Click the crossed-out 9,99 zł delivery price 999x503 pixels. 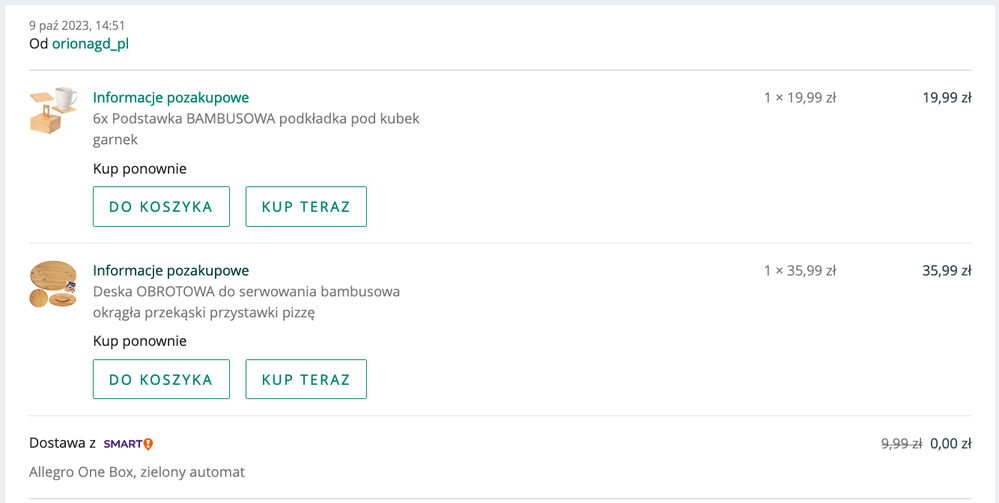coord(902,444)
